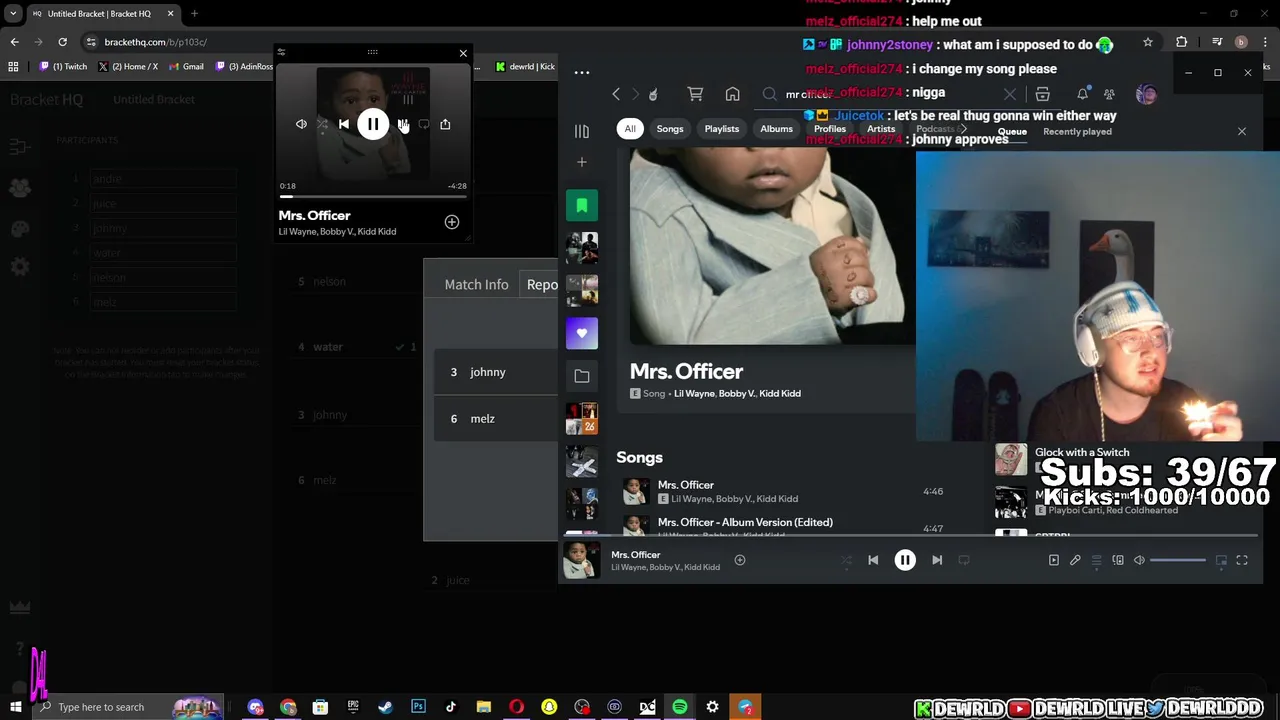Skip to previous track in miniplayer
The image size is (1280, 720).
pos(344,124)
